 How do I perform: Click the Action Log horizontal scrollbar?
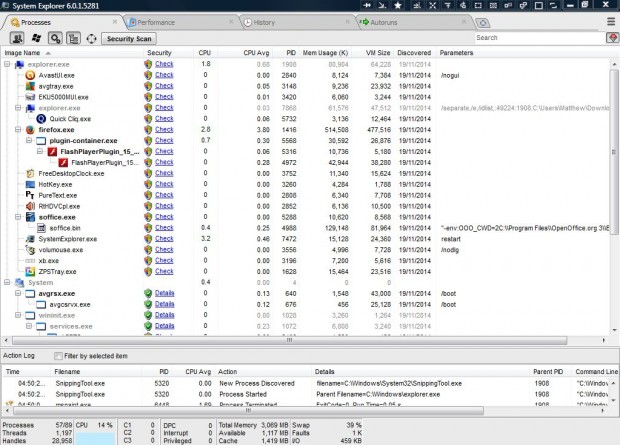pos(248,411)
